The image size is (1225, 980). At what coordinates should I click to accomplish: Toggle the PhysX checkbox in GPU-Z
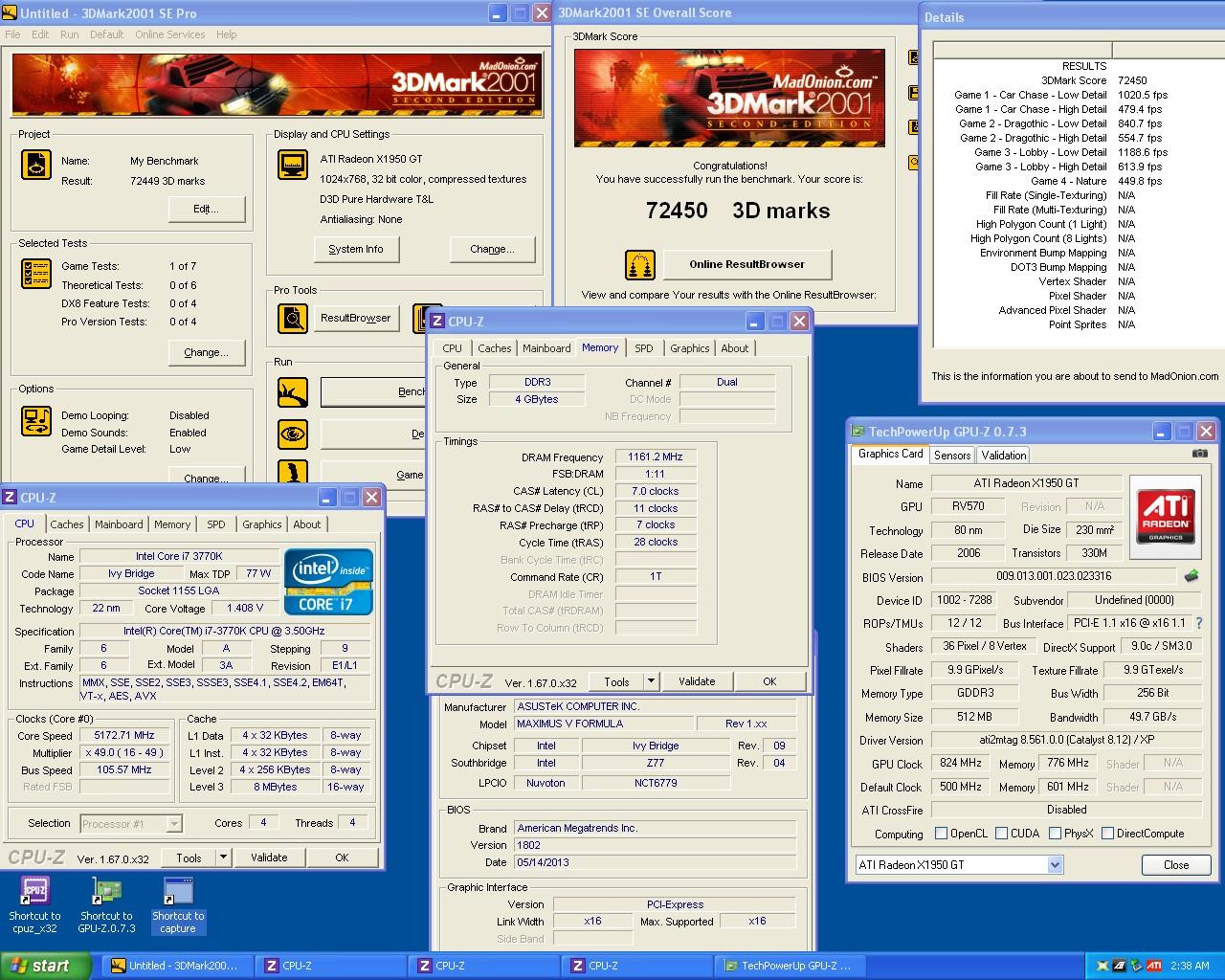coord(1055,833)
